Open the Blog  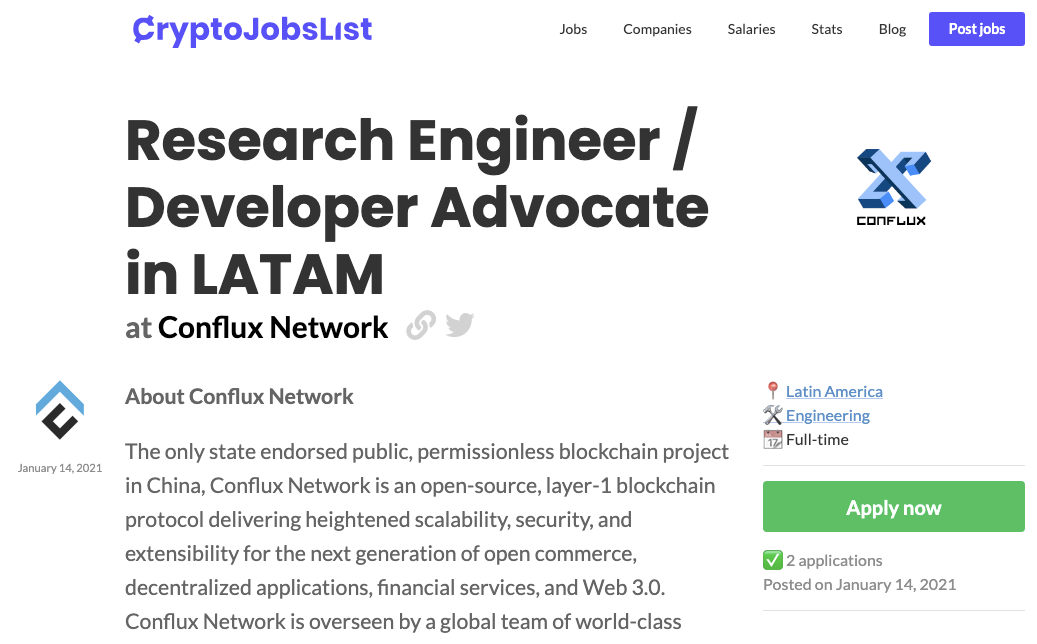coord(892,29)
